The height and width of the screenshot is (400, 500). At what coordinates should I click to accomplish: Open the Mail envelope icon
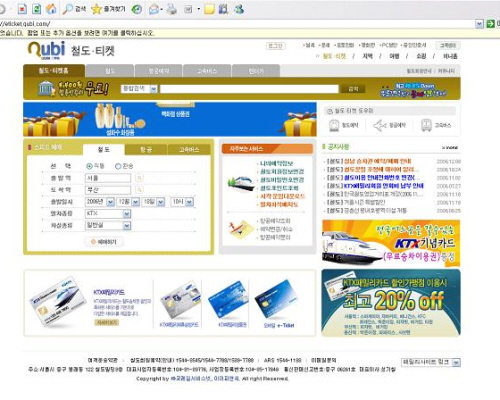click(154, 9)
